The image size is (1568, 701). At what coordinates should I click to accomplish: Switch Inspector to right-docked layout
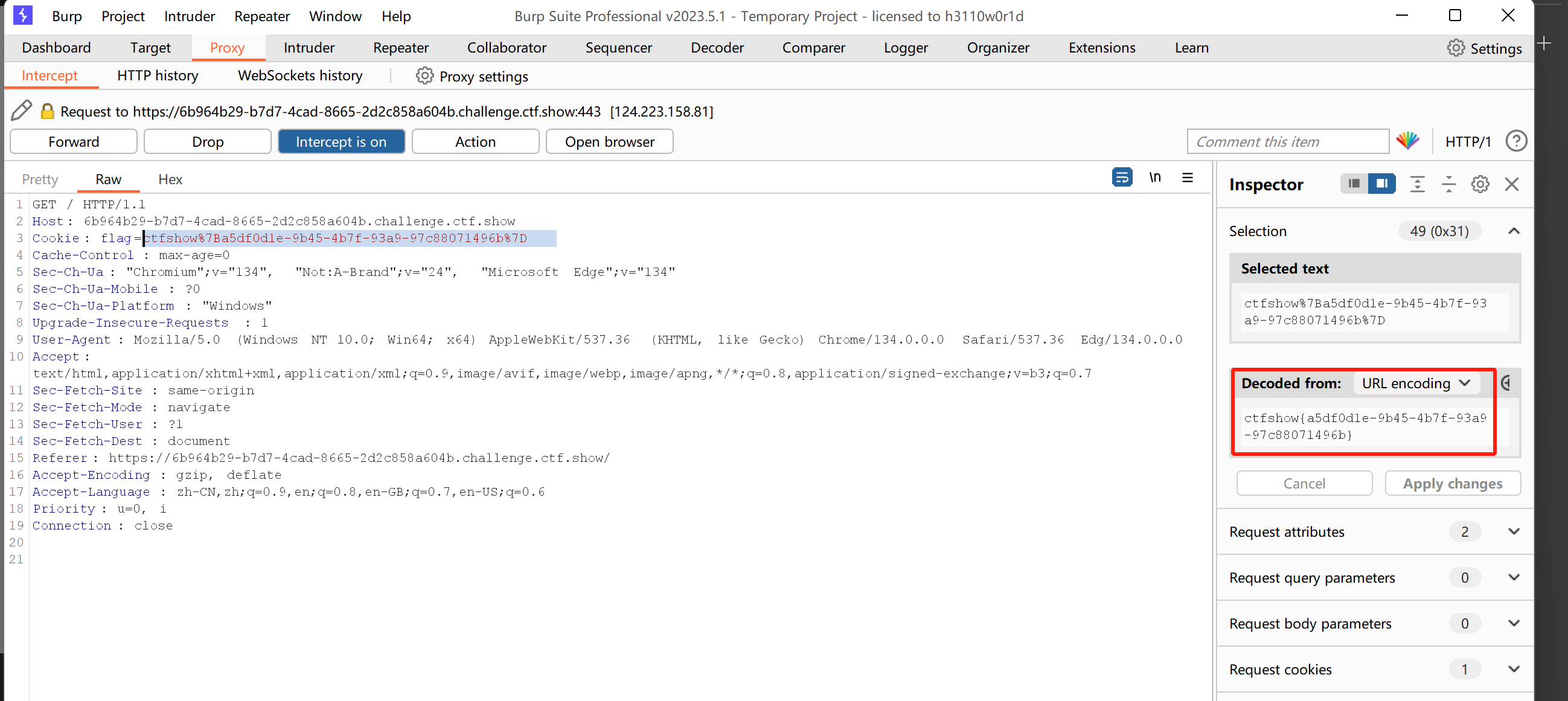click(1382, 184)
